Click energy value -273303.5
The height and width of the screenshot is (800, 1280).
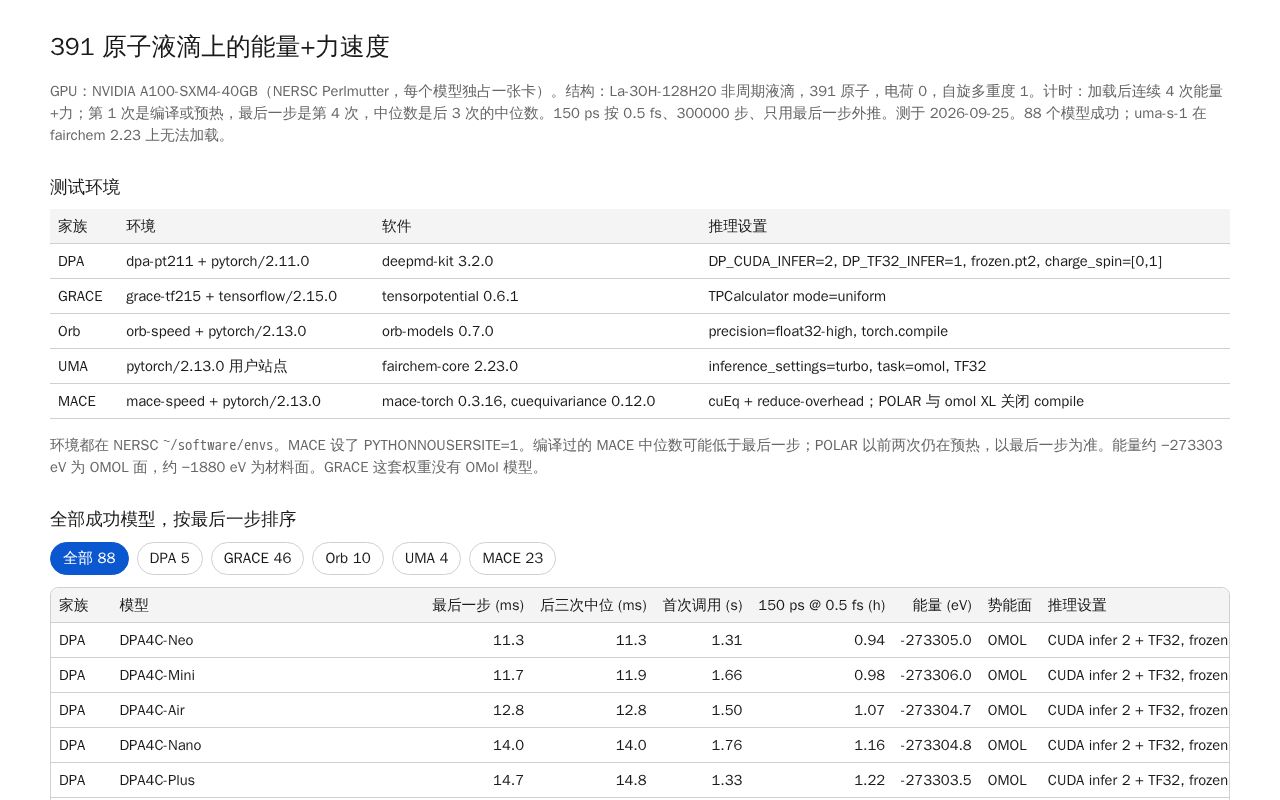coord(935,780)
